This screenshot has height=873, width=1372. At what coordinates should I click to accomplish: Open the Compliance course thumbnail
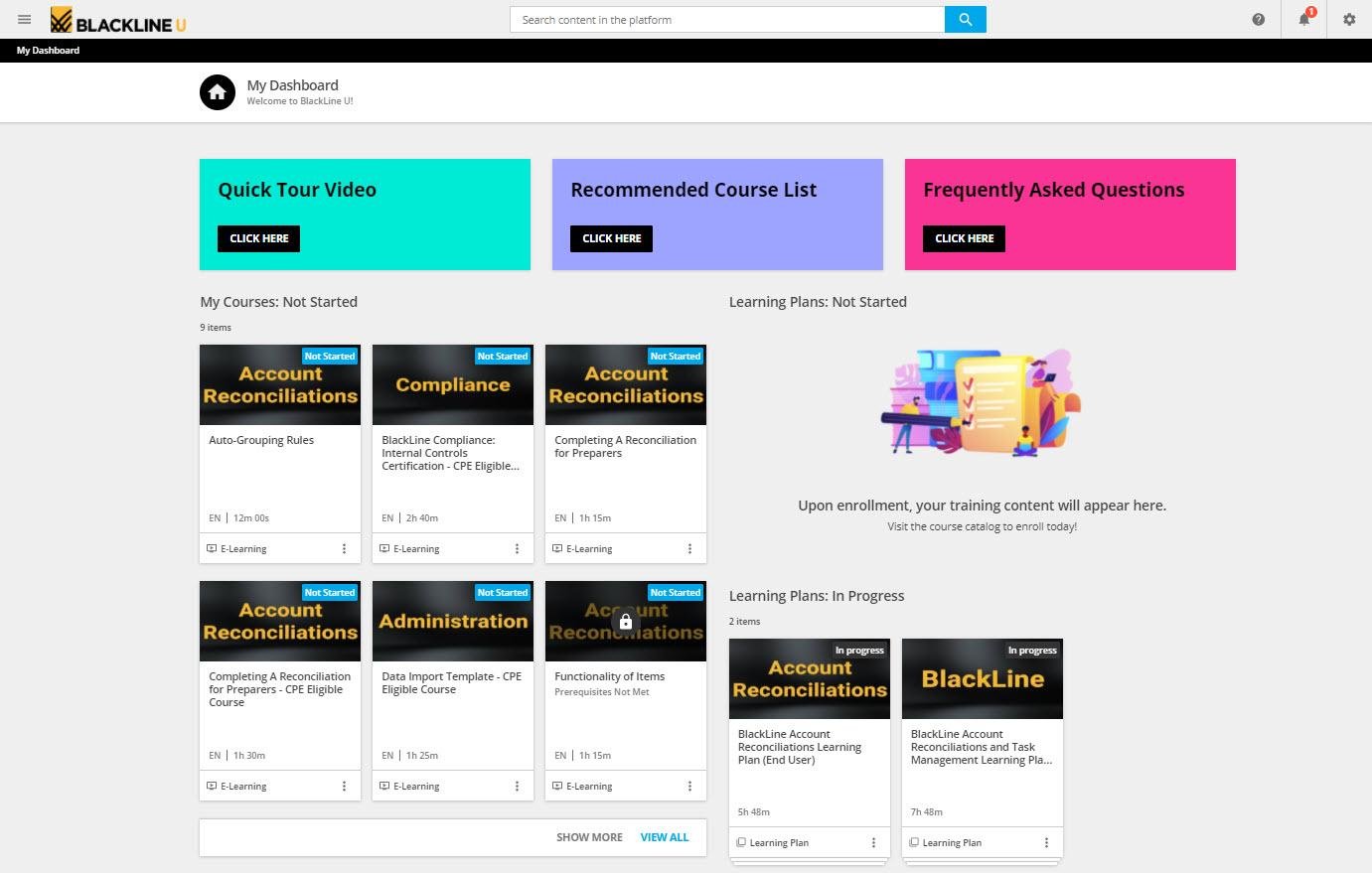[x=453, y=384]
